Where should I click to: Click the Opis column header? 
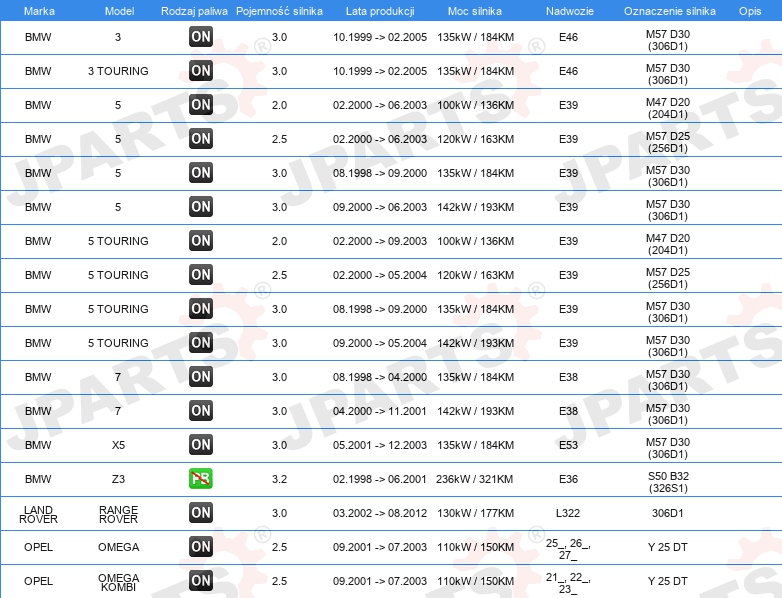point(750,11)
